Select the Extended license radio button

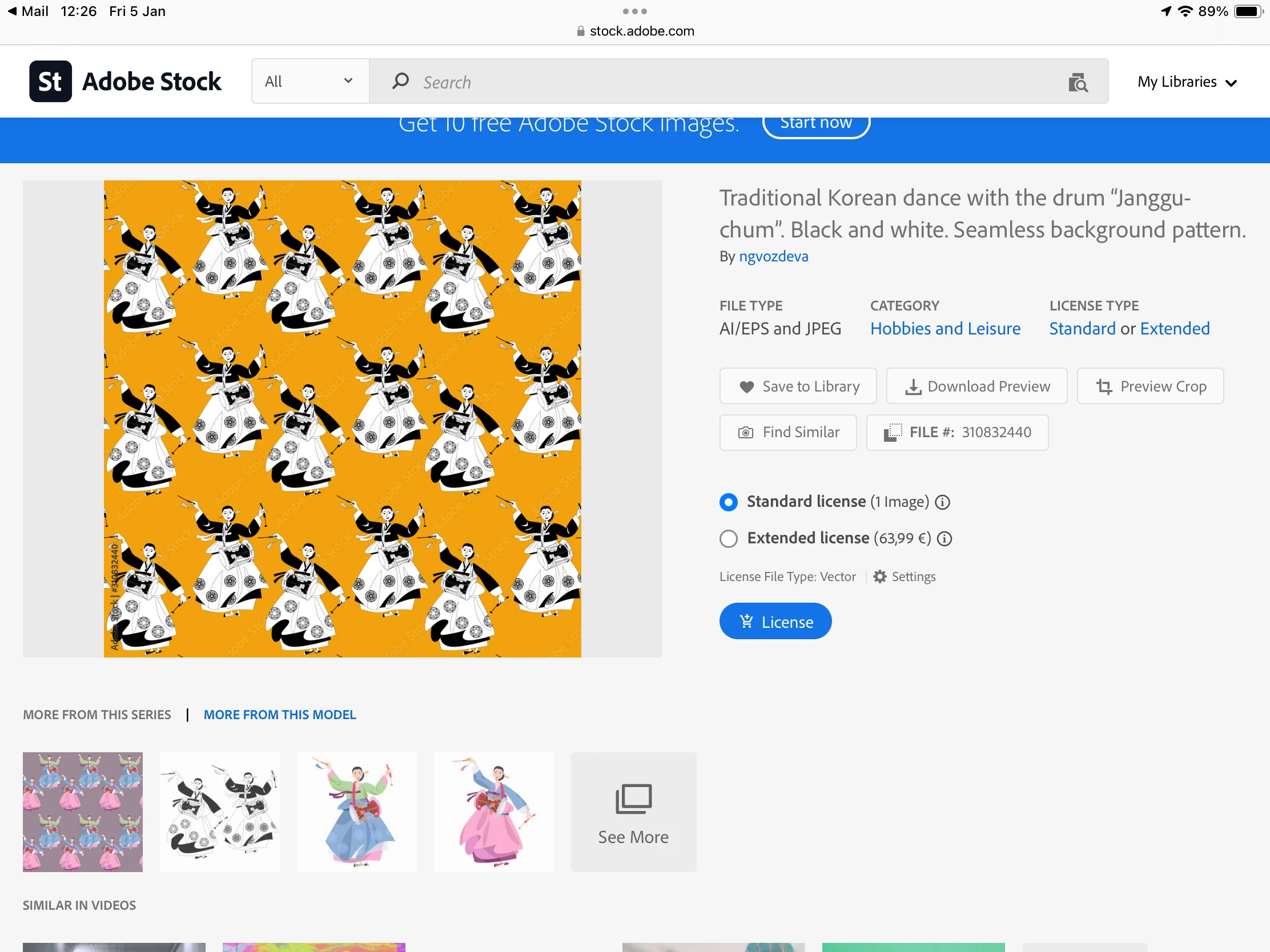click(728, 539)
